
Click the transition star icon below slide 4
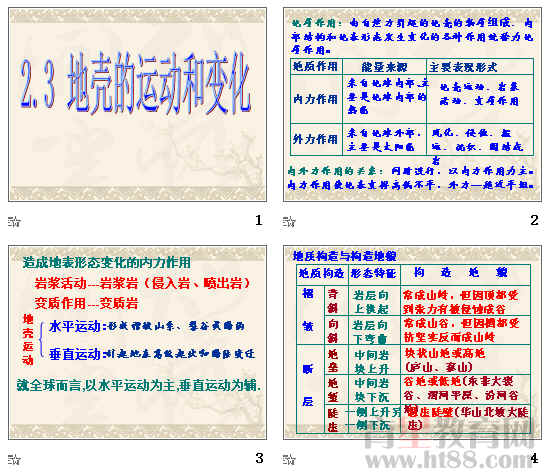pos(289,459)
